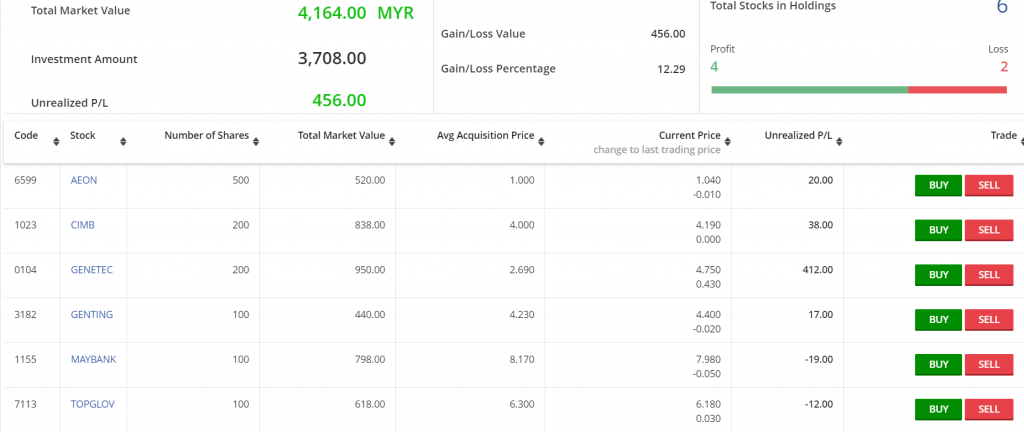Click MAYBANK unrealized P/L -19.00

818,360
